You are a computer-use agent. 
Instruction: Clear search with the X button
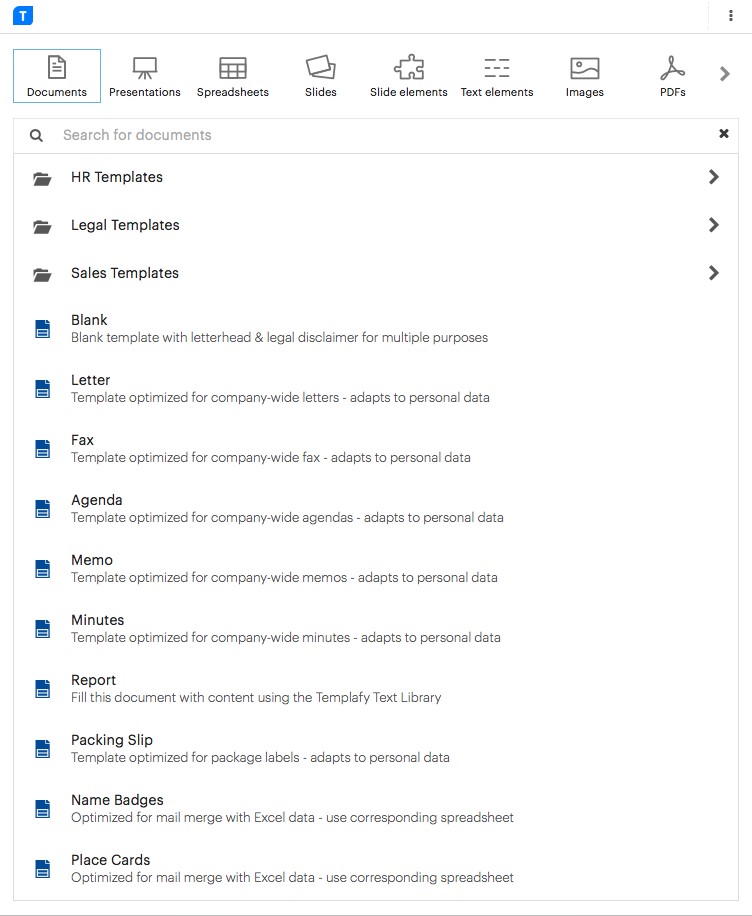tap(723, 134)
